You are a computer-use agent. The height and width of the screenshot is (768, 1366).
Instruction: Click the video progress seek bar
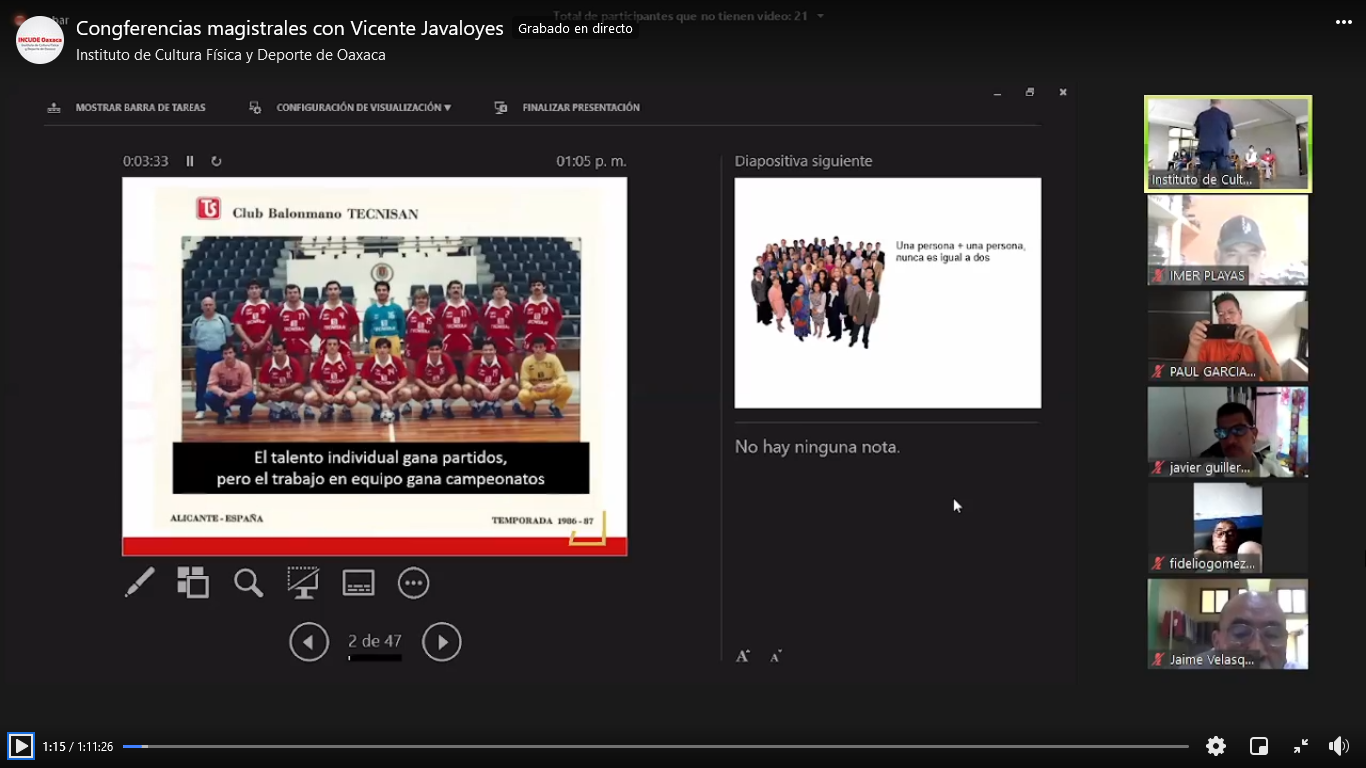[x=655, y=746]
